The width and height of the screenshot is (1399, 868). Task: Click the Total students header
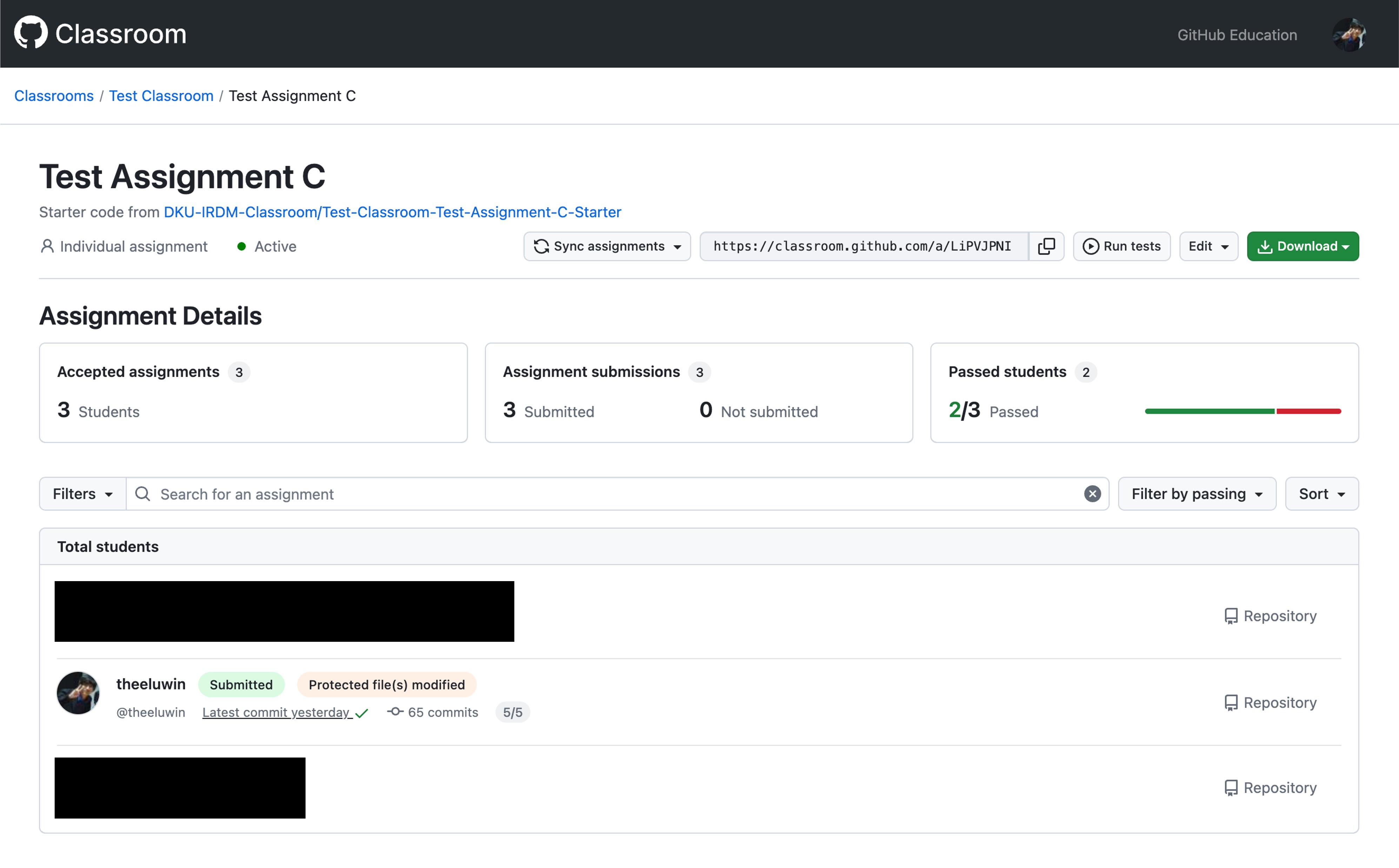tap(108, 546)
